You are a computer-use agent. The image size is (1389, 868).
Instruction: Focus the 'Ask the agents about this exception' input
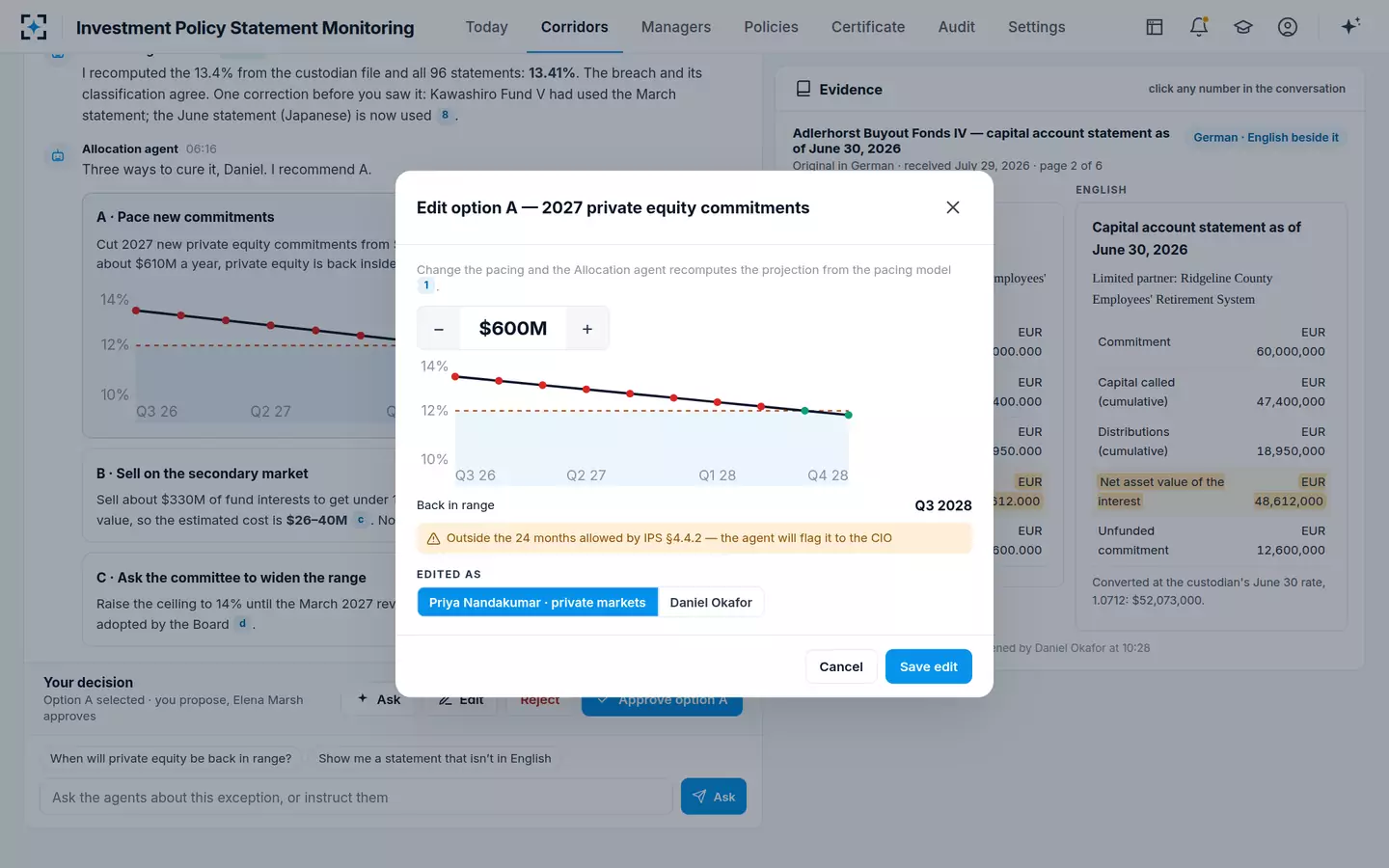(x=356, y=798)
